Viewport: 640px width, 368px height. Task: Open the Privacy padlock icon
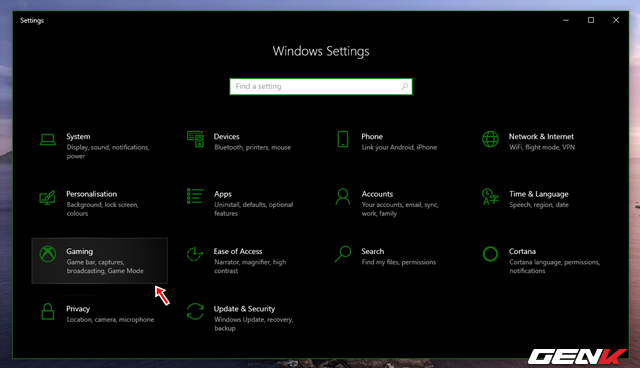tap(48, 311)
